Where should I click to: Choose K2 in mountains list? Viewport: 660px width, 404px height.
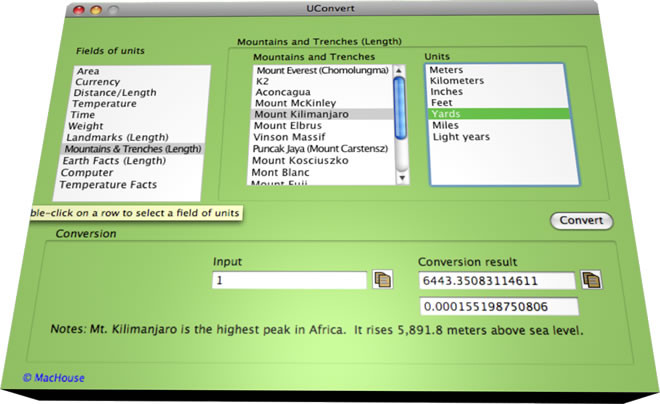[x=322, y=81]
